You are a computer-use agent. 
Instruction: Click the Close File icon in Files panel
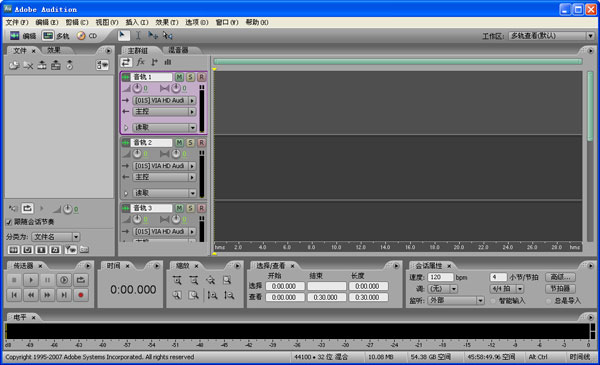28,65
